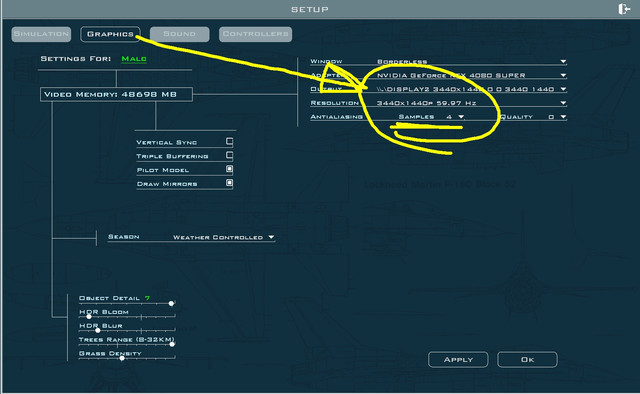
Task: Click the Video Memory 48698 MB box
Action: point(116,94)
